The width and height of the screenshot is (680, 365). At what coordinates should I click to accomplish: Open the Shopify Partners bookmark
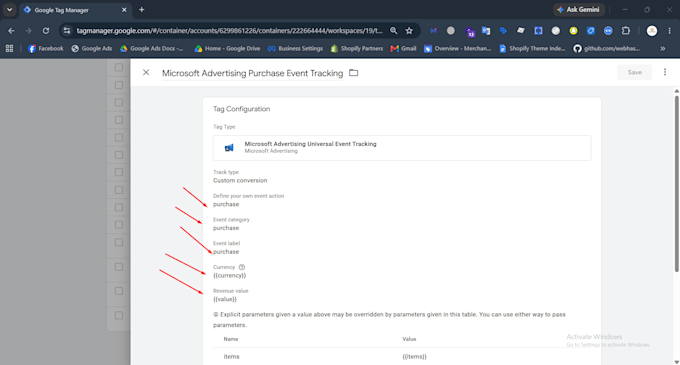pos(357,49)
